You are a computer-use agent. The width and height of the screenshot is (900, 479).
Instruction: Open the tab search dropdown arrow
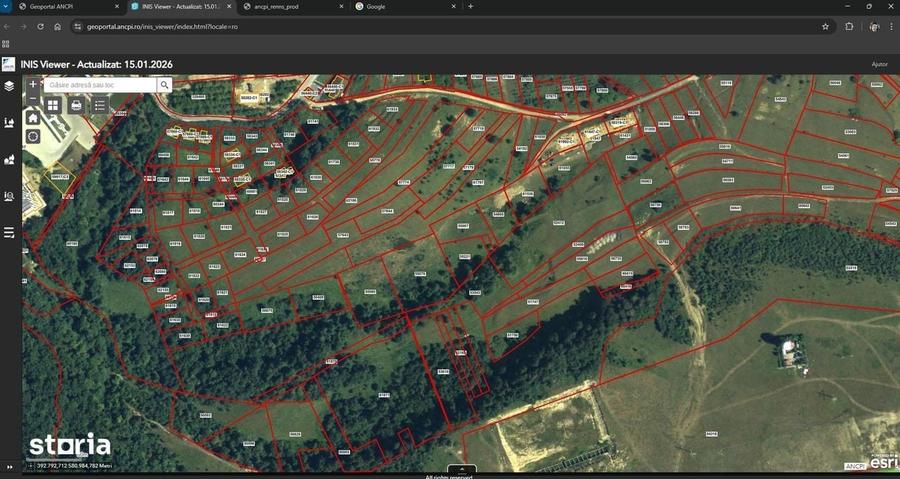pos(5,6)
